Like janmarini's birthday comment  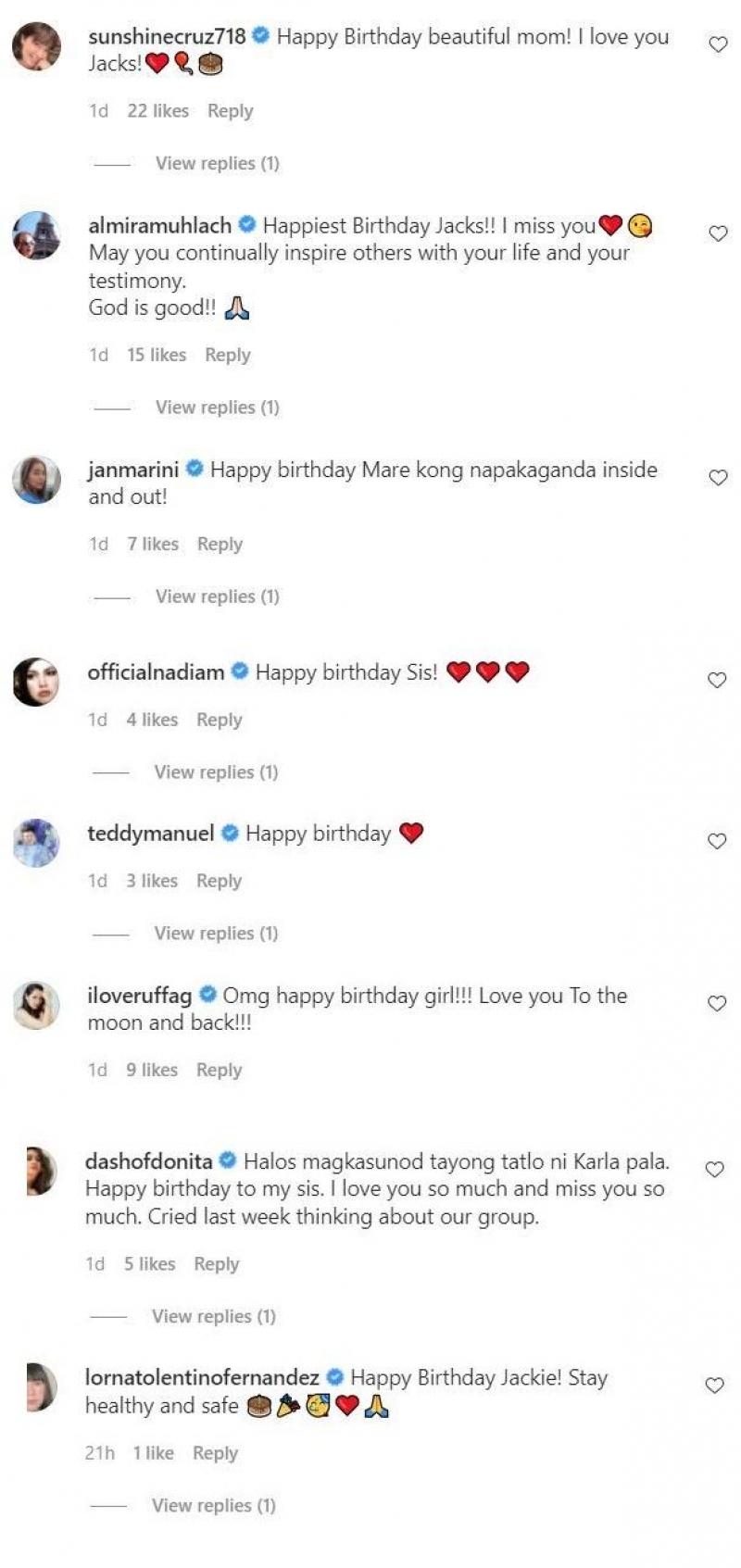[x=718, y=478]
